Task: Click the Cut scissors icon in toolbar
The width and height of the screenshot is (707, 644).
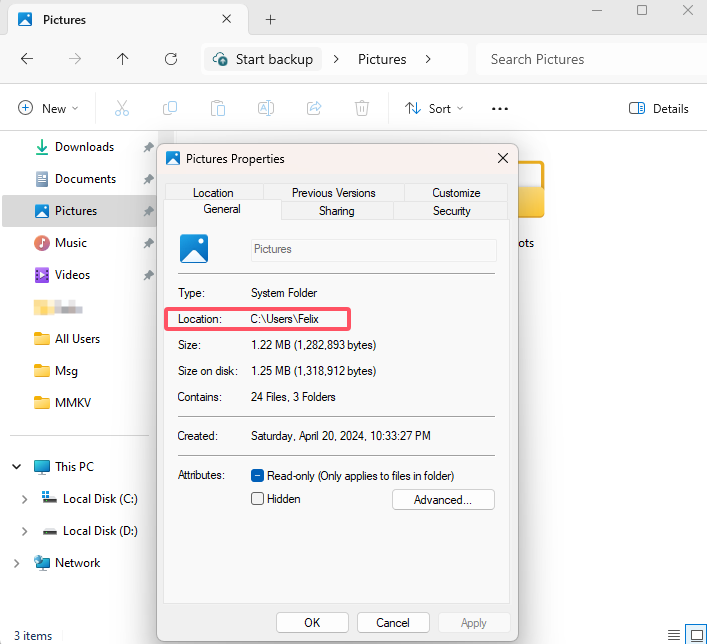Action: tap(122, 108)
